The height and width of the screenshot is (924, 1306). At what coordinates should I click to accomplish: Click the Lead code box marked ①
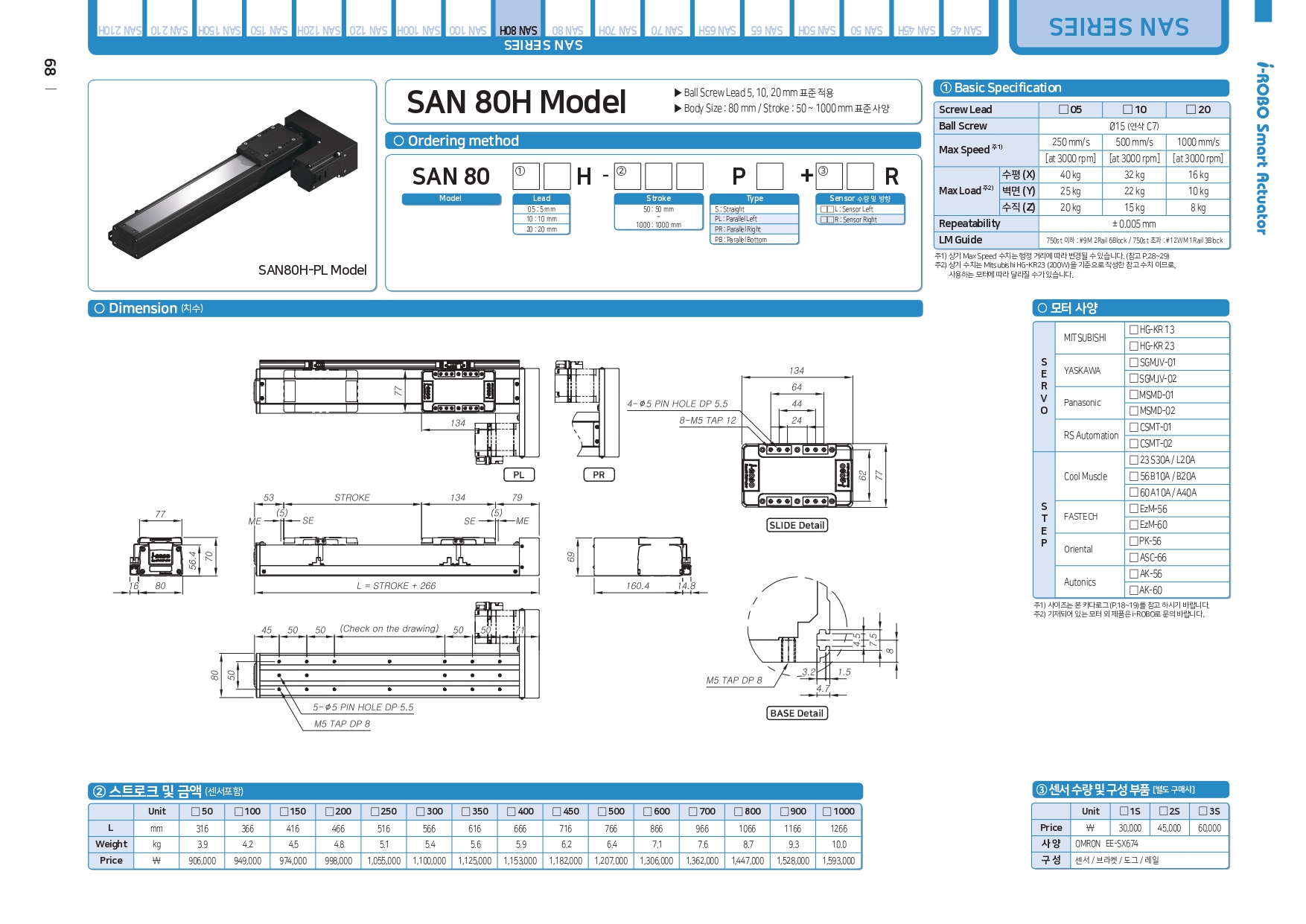click(526, 176)
